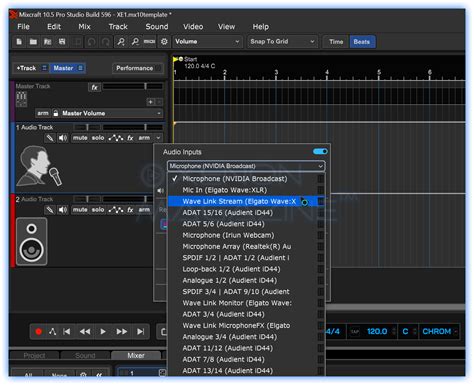Open the Volume dropdown in toolbar
Screen dimensions: 474x385
tap(207, 42)
